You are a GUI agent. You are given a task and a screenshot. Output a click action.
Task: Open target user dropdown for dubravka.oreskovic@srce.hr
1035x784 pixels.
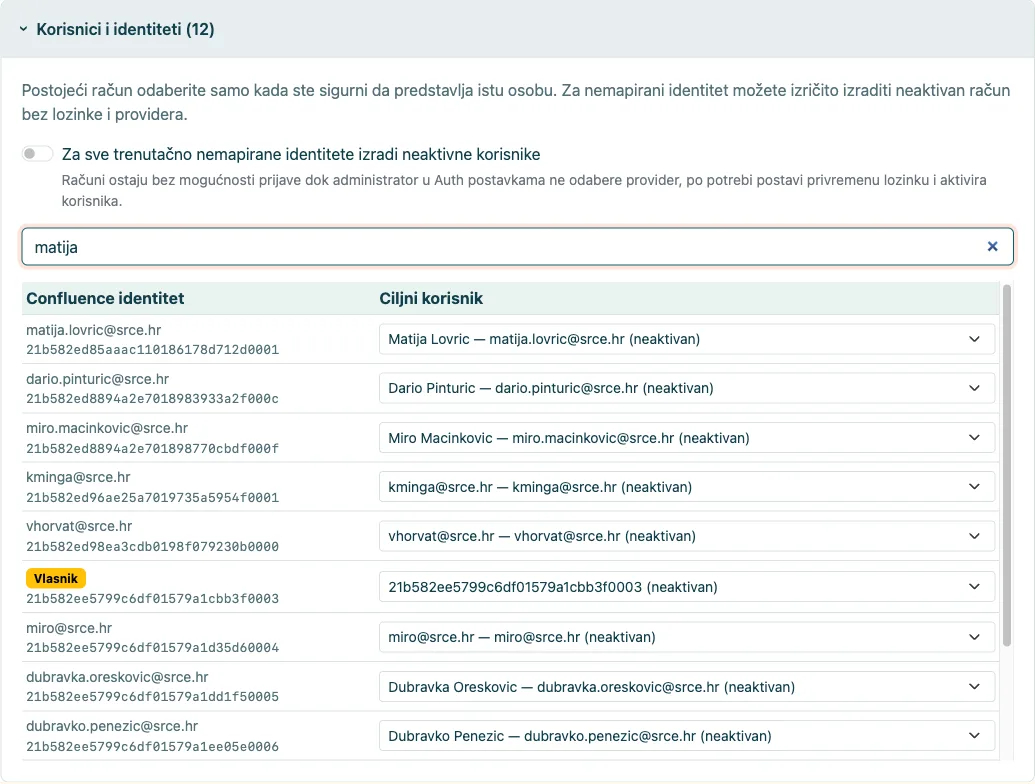(686, 686)
